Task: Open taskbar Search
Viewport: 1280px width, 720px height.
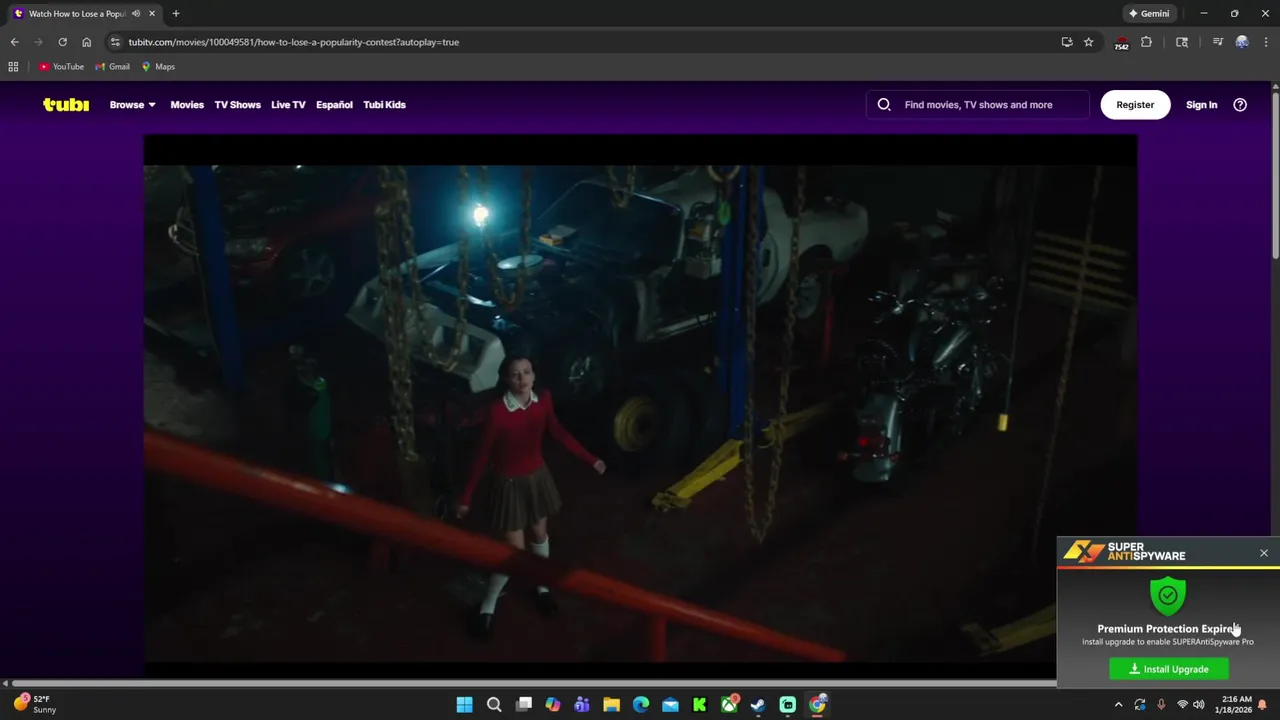Action: (x=494, y=705)
